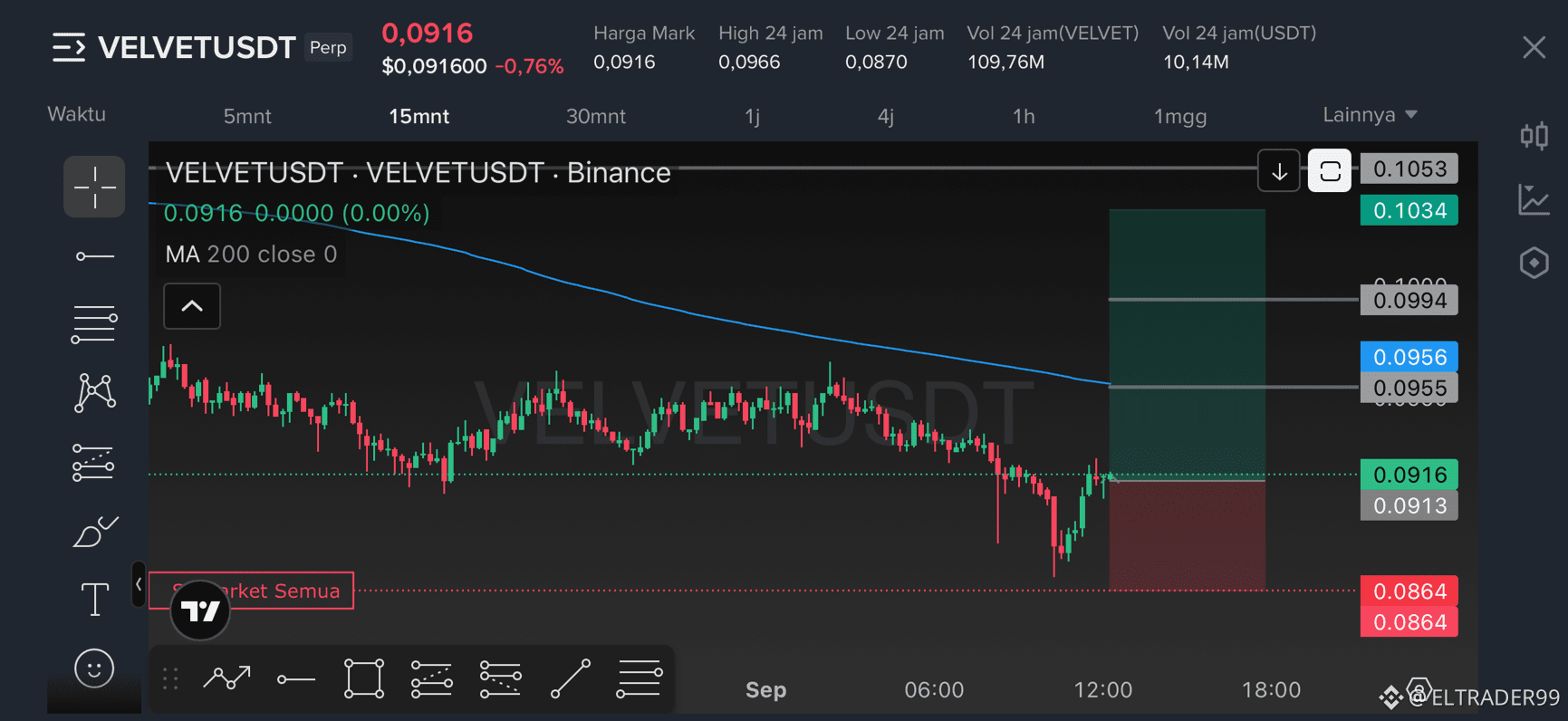Select the text annotation tool
The width and height of the screenshot is (1568, 721).
tap(94, 599)
